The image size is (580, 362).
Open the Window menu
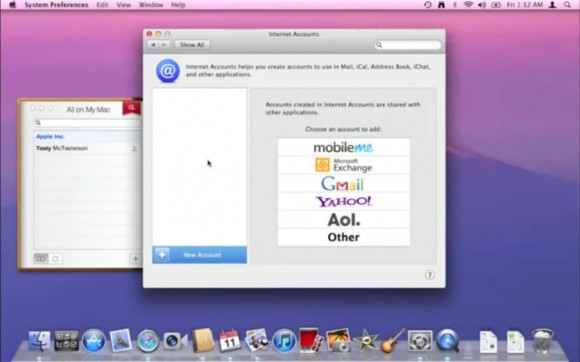click(x=151, y=5)
